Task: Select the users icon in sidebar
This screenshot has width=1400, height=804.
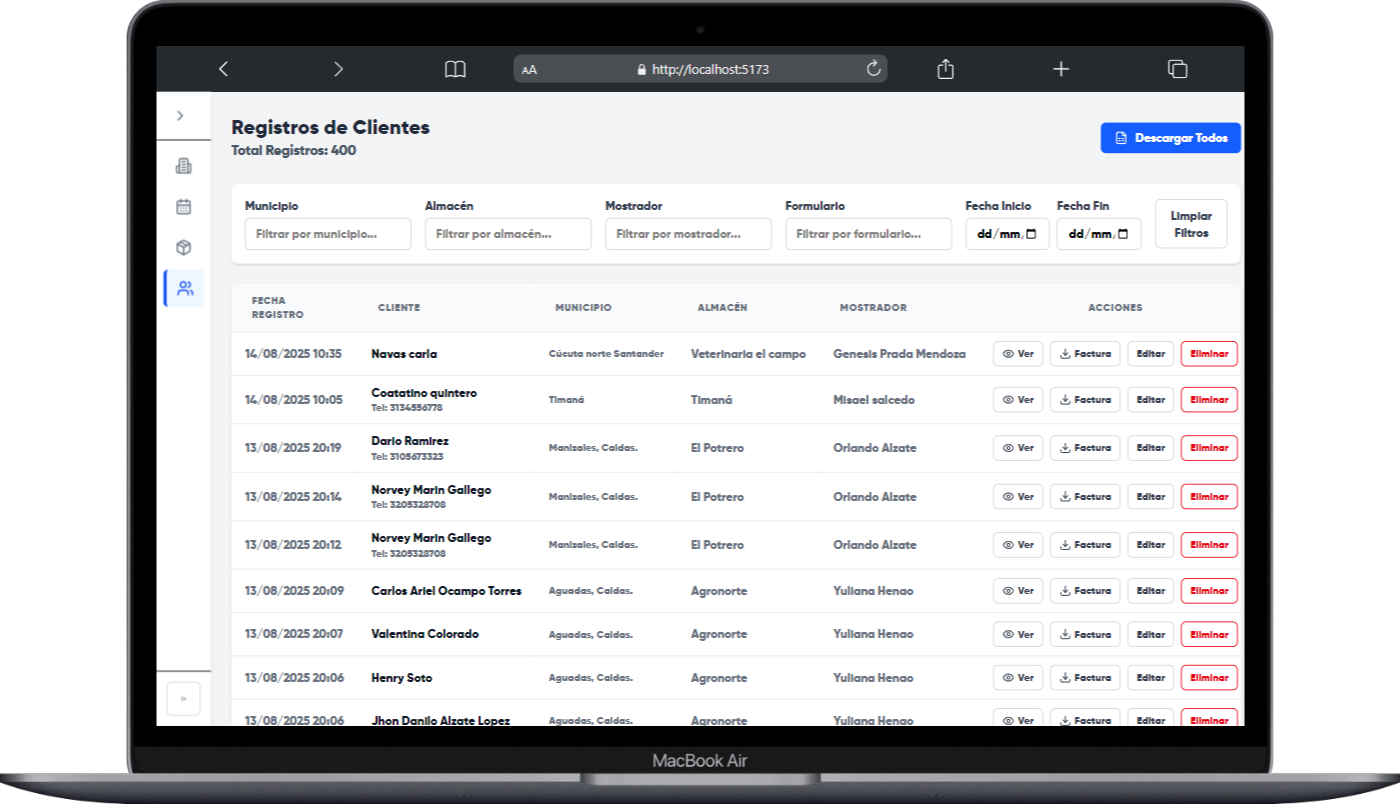Action: (x=185, y=288)
